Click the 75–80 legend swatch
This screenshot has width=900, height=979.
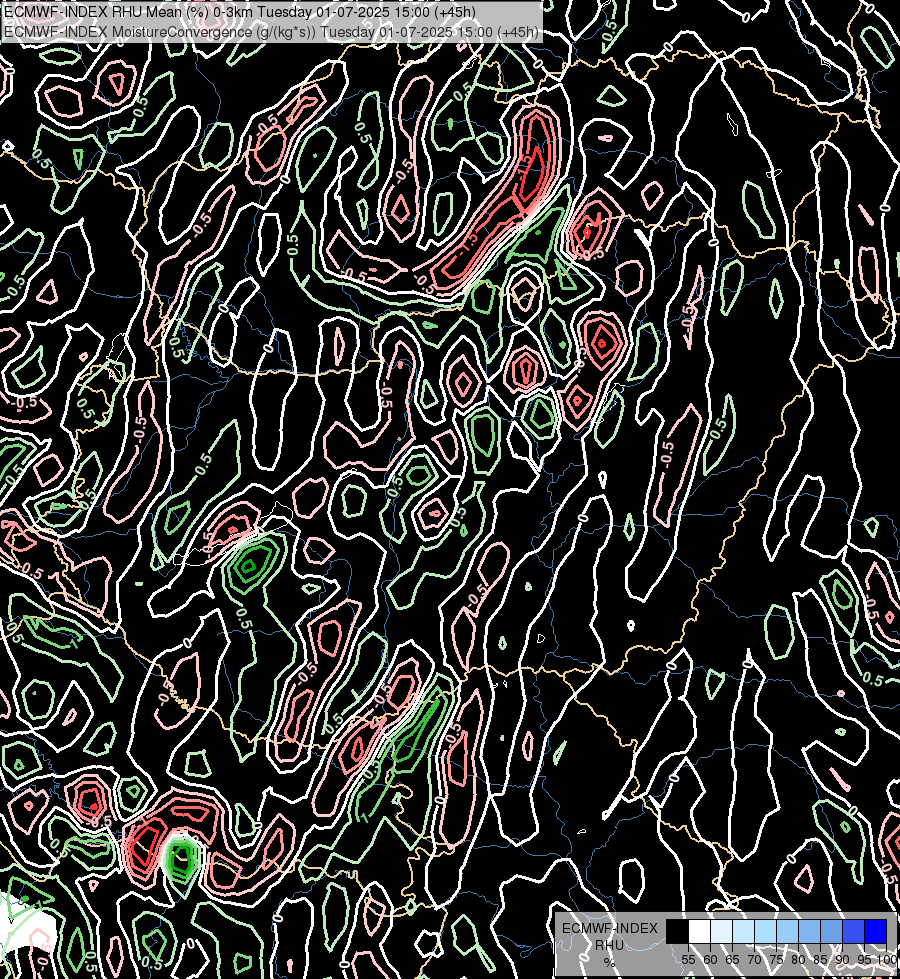[787, 931]
